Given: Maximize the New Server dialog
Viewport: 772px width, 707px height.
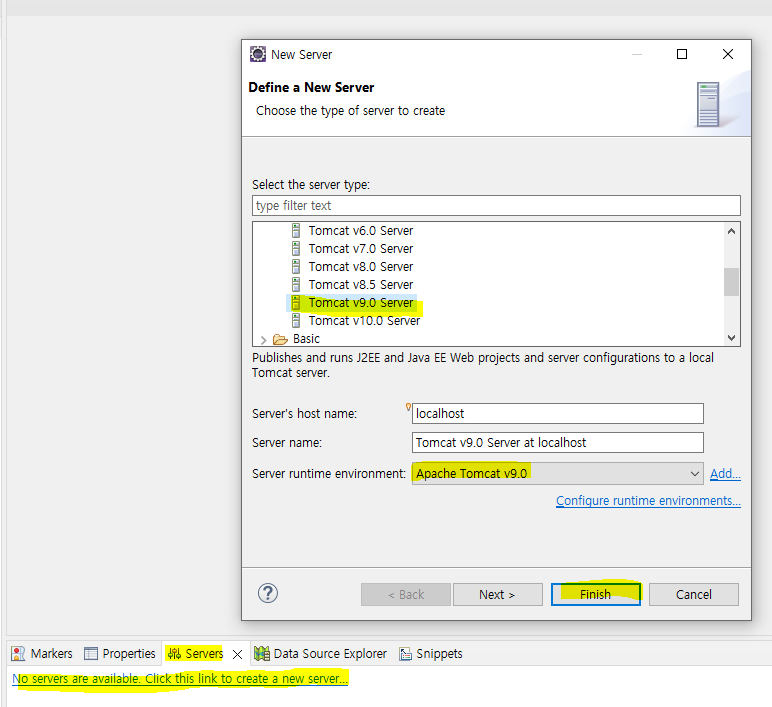Looking at the screenshot, I should point(681,54).
